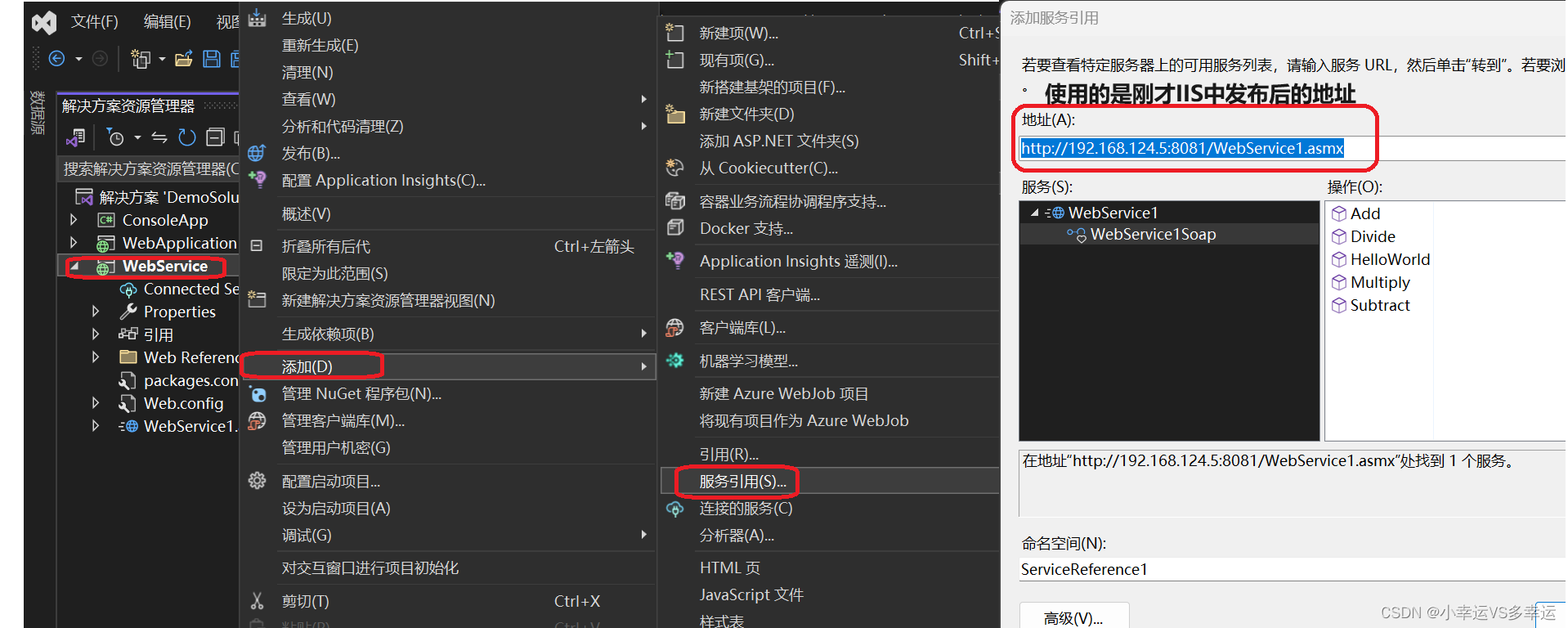The width and height of the screenshot is (1568, 628).
Task: Click the 命名空间(N) ServiceReference1 field
Action: [1292, 569]
